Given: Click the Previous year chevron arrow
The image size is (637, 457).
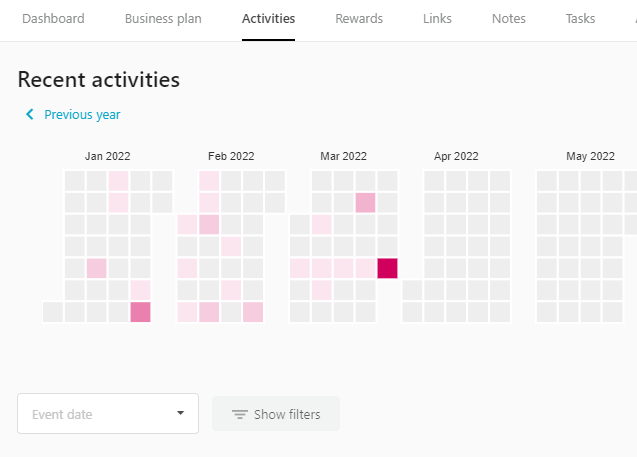Looking at the screenshot, I should tap(30, 115).
